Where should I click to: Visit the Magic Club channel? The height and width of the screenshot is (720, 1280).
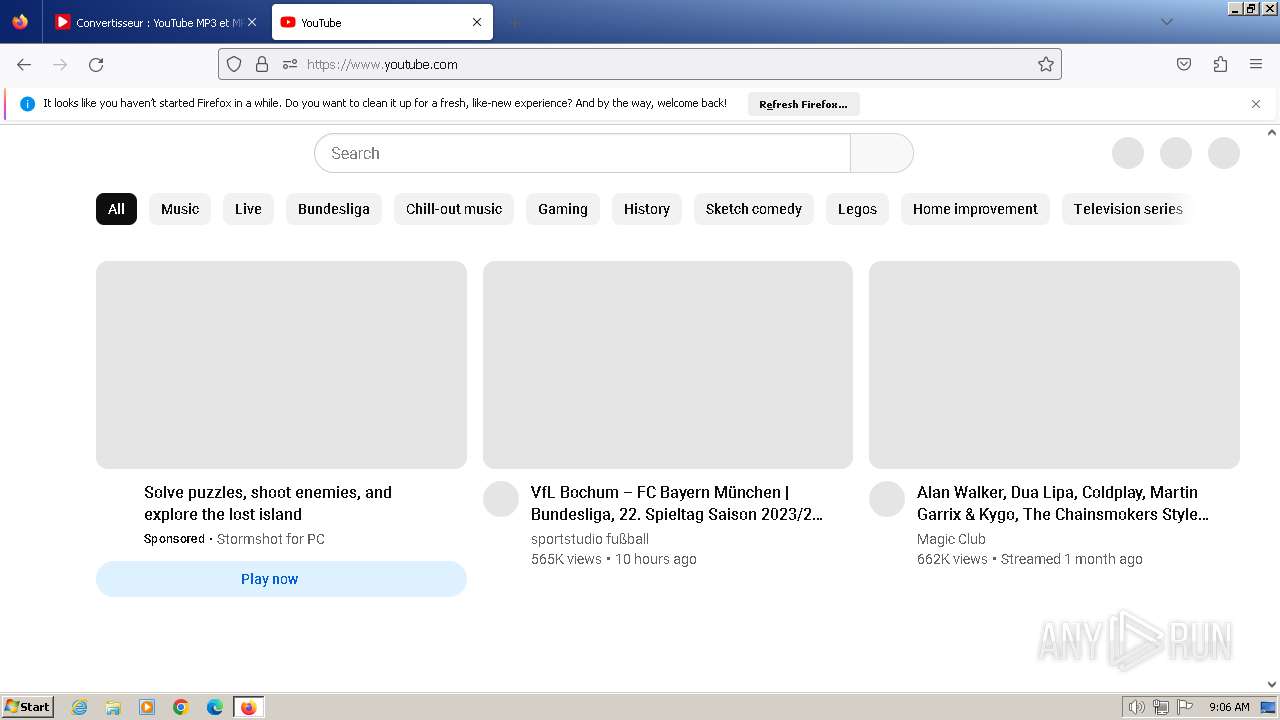[951, 539]
